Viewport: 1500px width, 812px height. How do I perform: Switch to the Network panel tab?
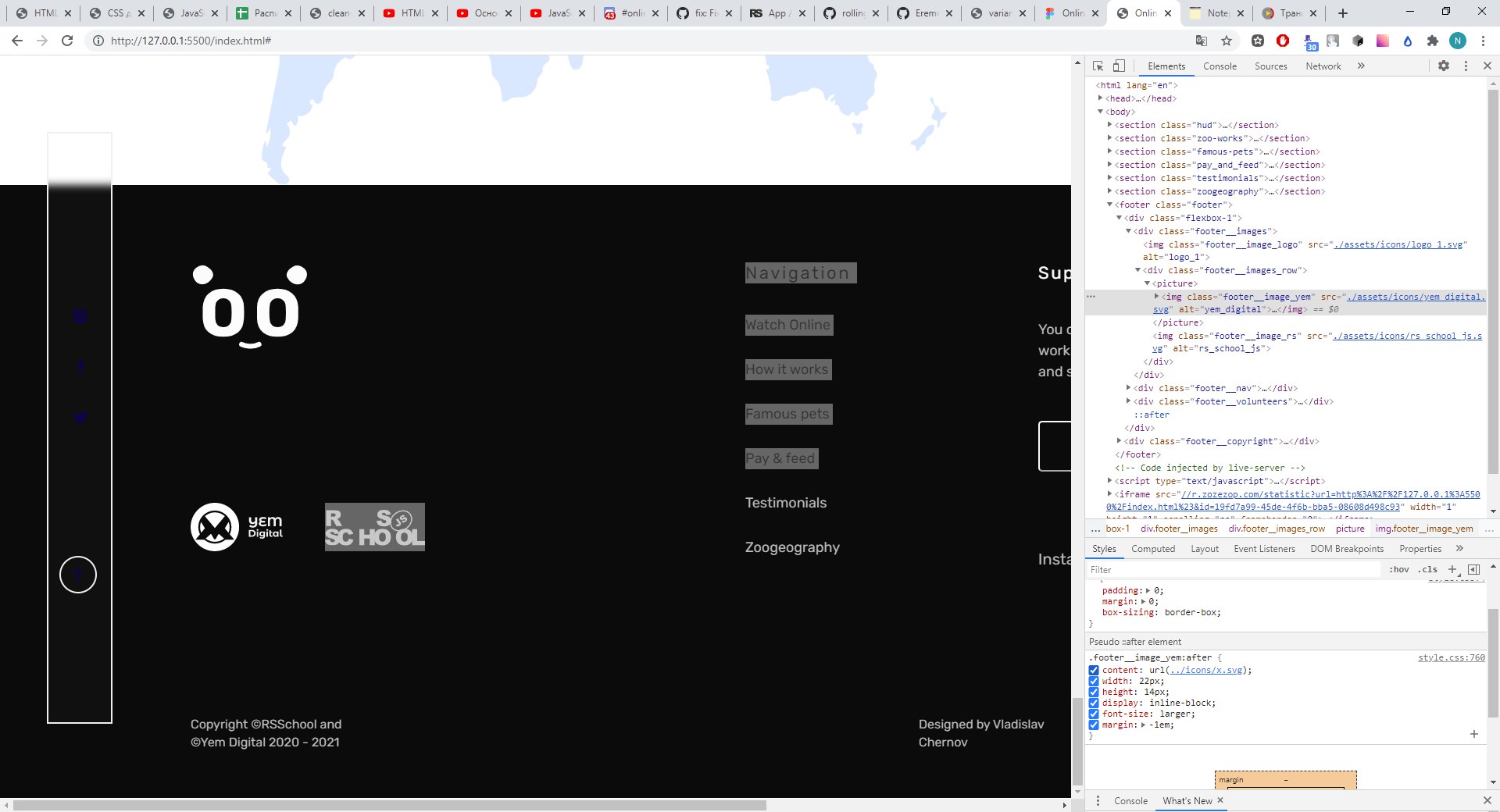point(1323,66)
